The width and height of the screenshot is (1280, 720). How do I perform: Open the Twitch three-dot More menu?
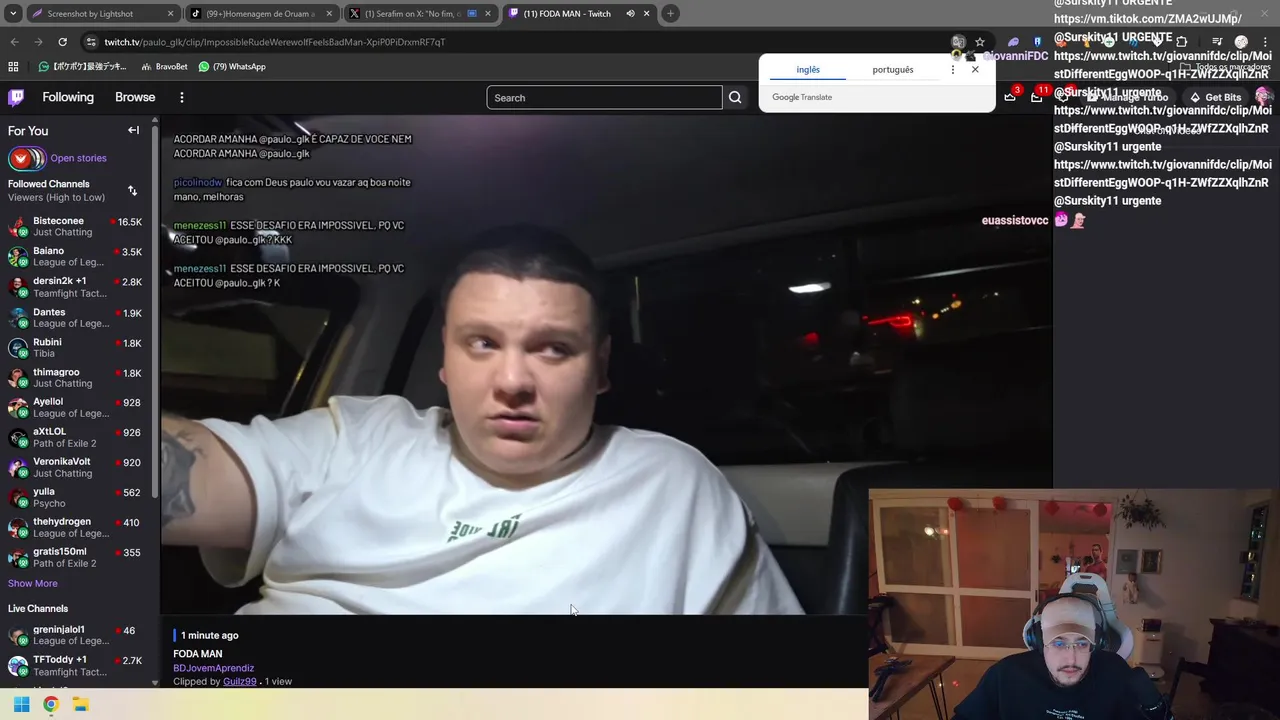[182, 97]
